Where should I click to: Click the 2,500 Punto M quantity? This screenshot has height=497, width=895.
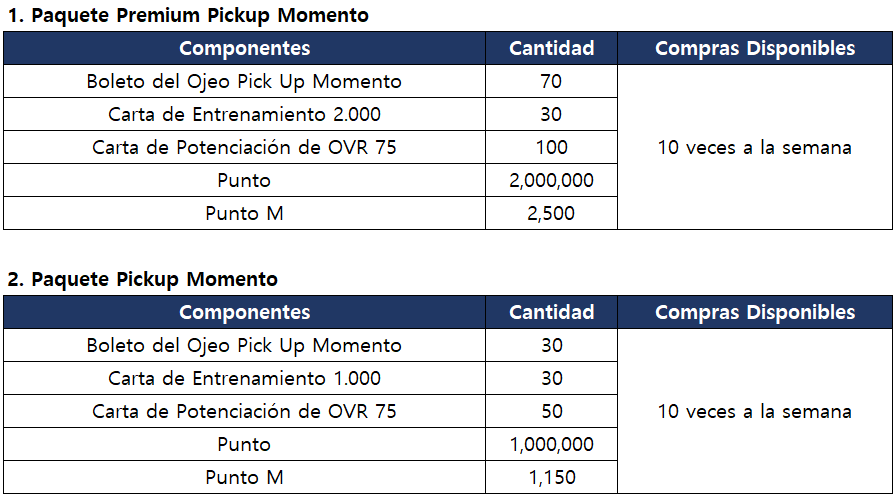[x=551, y=213]
